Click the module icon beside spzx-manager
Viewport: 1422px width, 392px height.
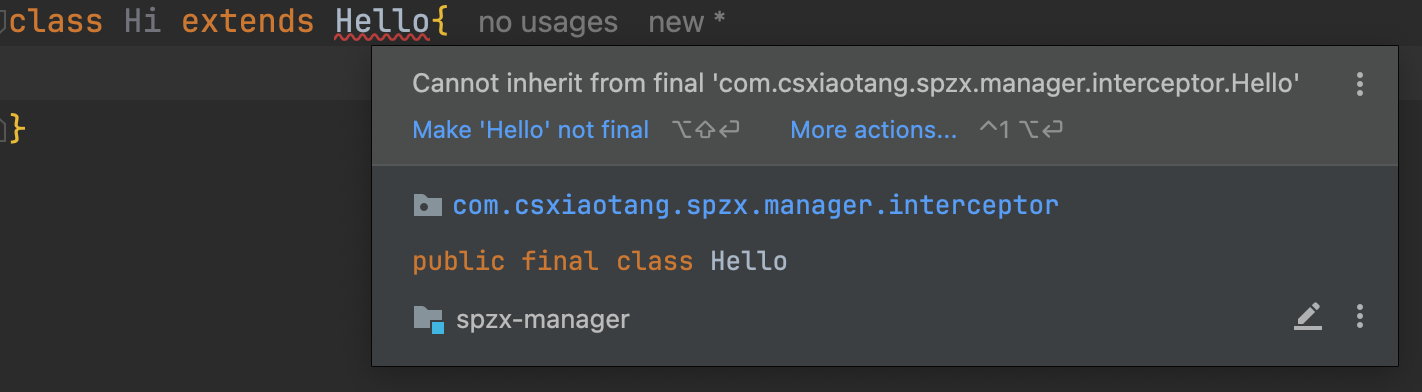(x=428, y=320)
